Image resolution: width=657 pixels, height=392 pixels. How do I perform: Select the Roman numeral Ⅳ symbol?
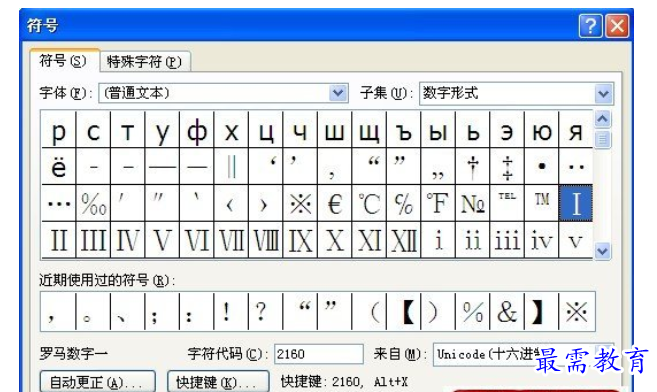[128, 240]
